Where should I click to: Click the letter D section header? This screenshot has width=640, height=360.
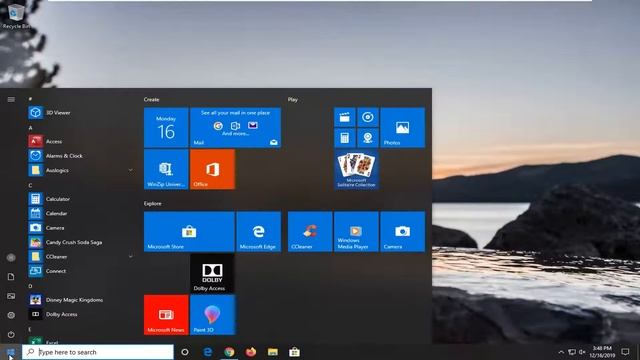(x=30, y=286)
